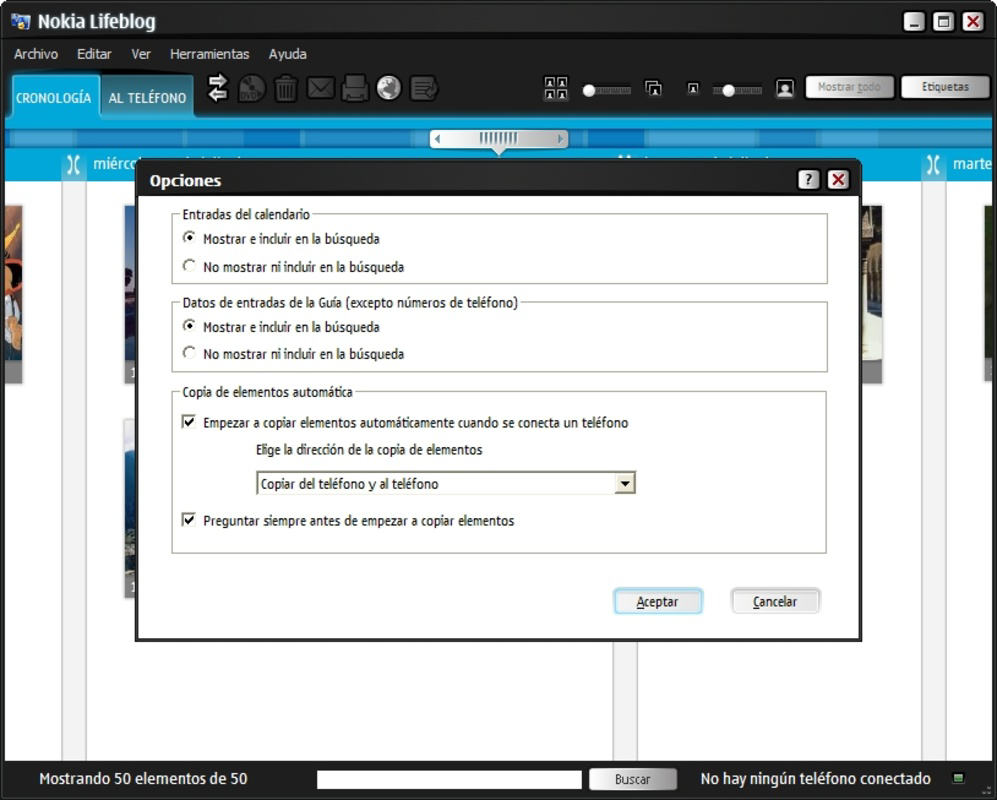The height and width of the screenshot is (800, 997).
Task: Click the publish to web globe icon
Action: (x=388, y=88)
